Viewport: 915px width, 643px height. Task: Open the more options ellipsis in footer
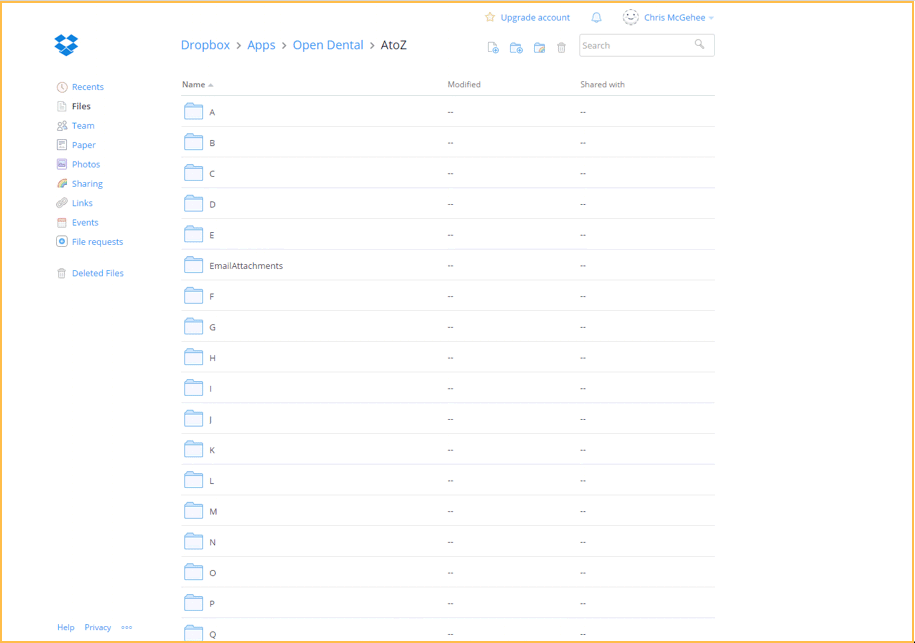pyautogui.click(x=127, y=627)
